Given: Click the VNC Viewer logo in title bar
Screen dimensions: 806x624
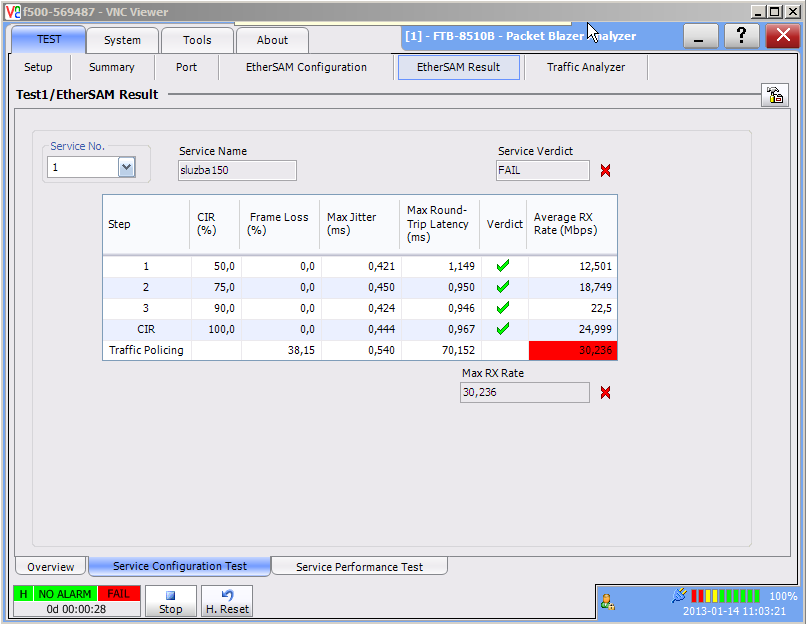Looking at the screenshot, I should click(13, 11).
